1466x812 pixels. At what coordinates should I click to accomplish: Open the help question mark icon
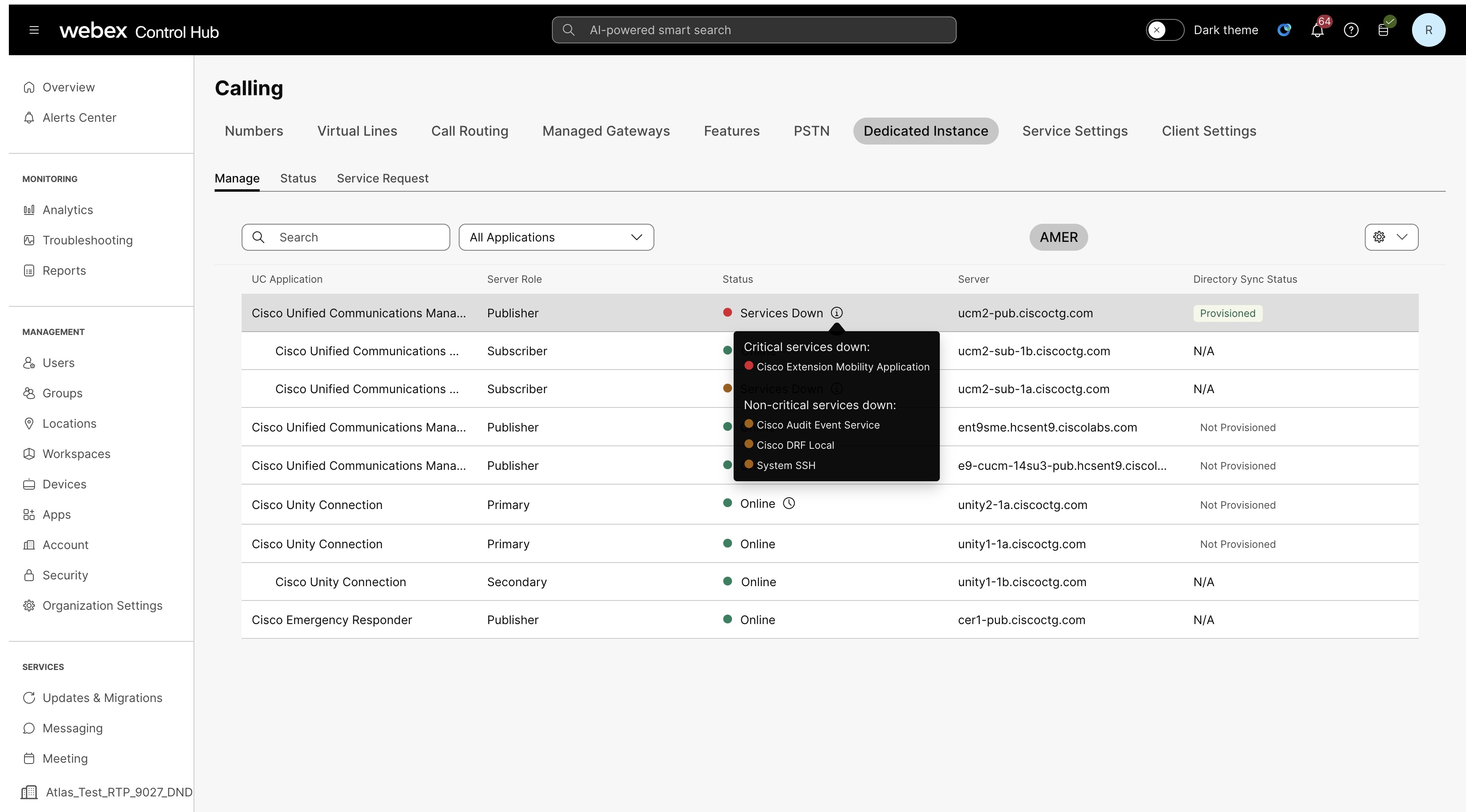(x=1351, y=30)
